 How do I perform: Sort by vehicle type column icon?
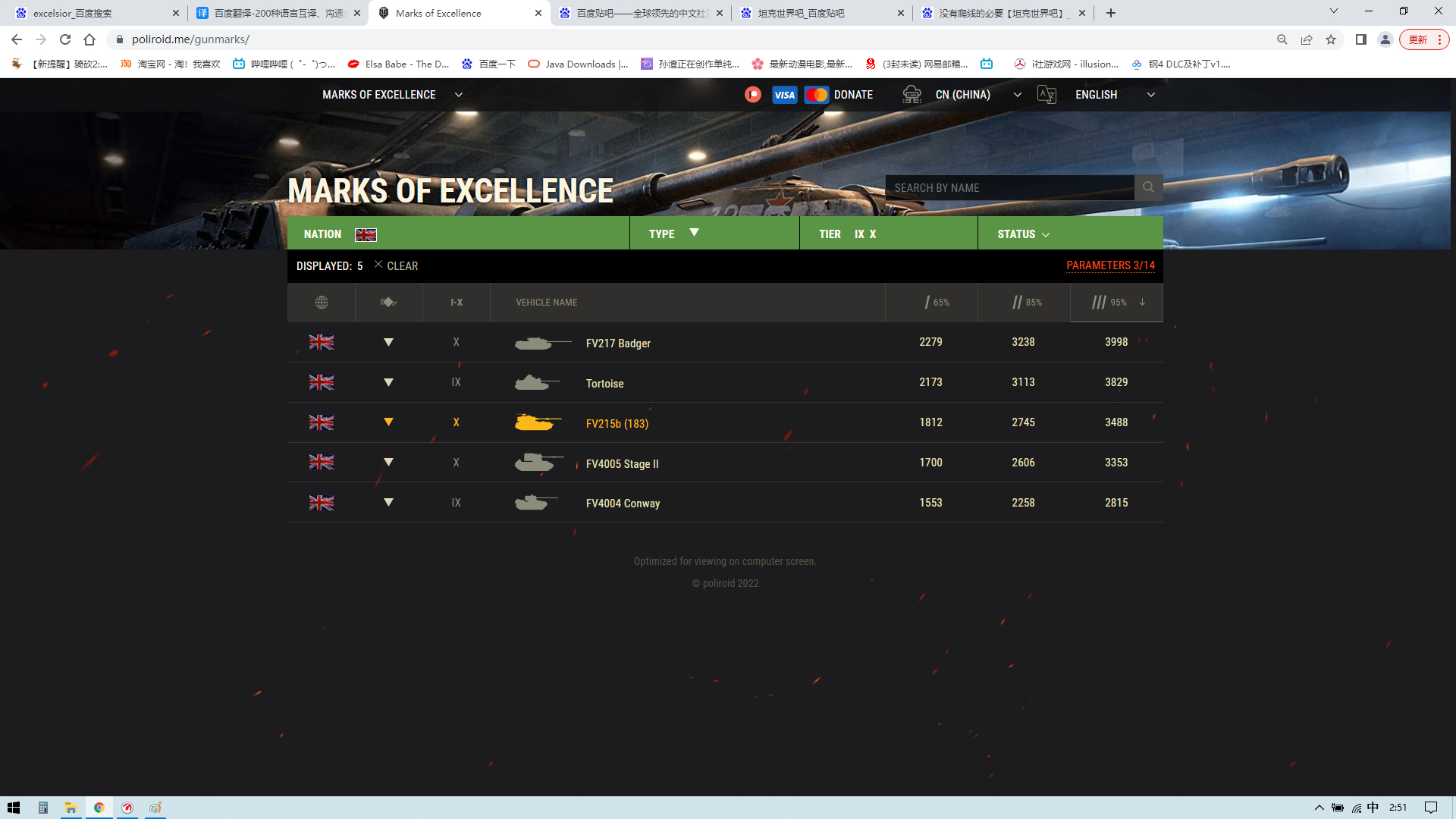coord(388,302)
